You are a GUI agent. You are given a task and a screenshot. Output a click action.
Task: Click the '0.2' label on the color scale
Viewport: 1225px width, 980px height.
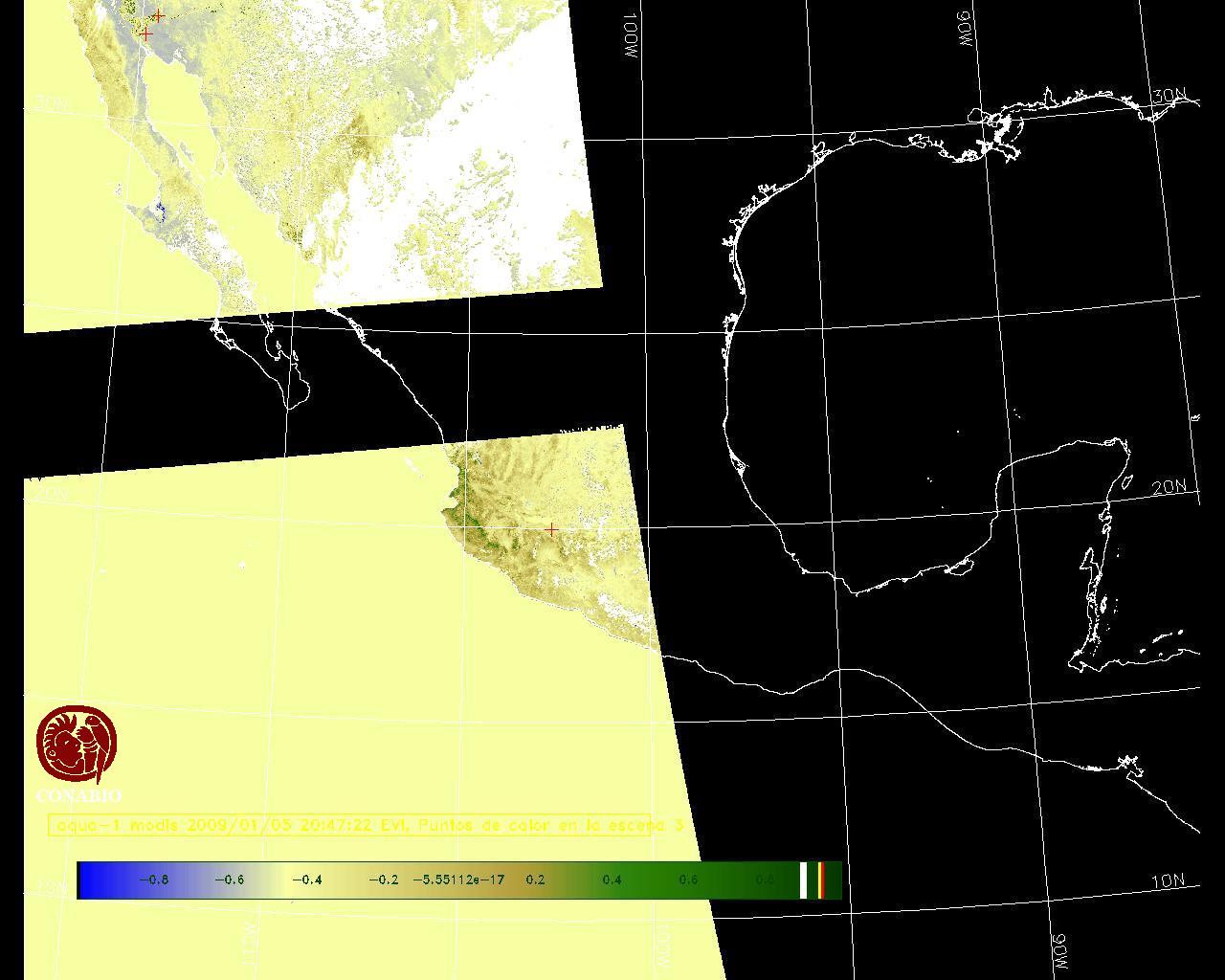pyautogui.click(x=535, y=880)
